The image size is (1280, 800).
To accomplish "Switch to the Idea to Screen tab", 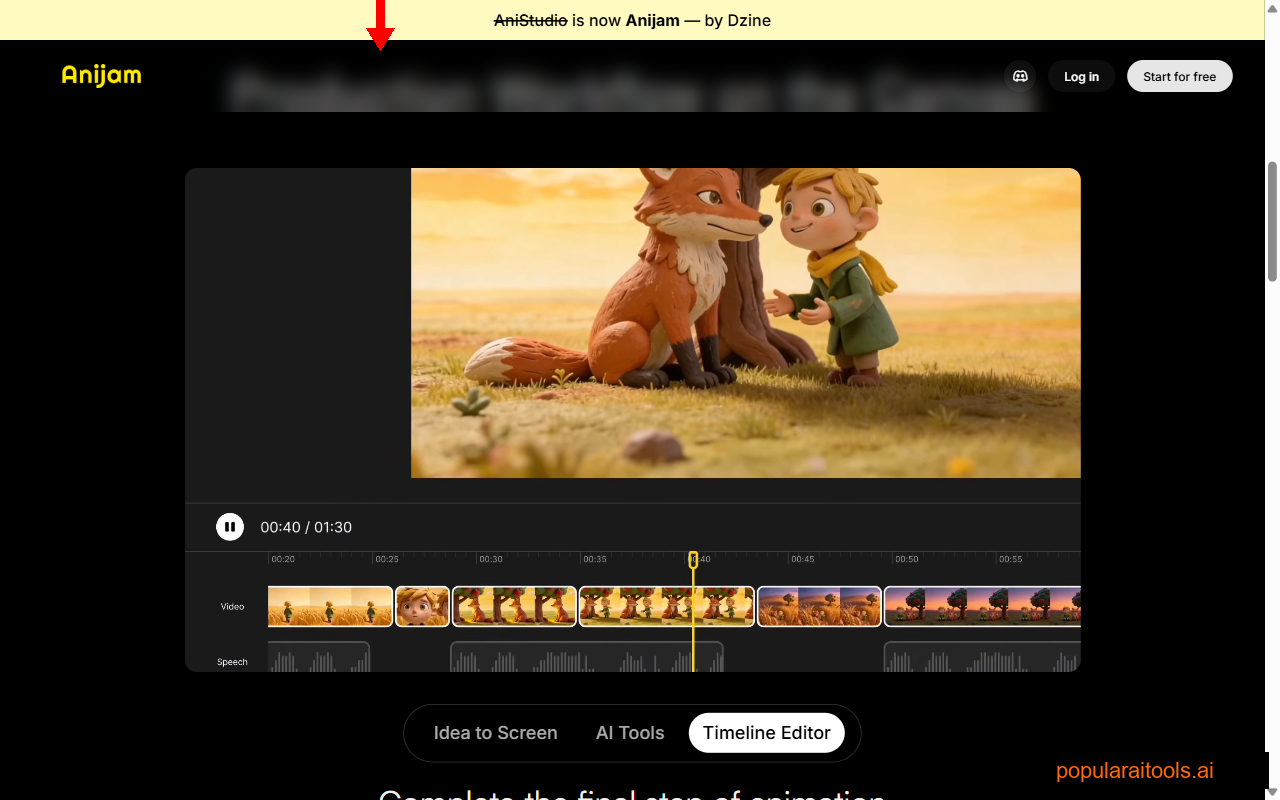I will coord(495,733).
